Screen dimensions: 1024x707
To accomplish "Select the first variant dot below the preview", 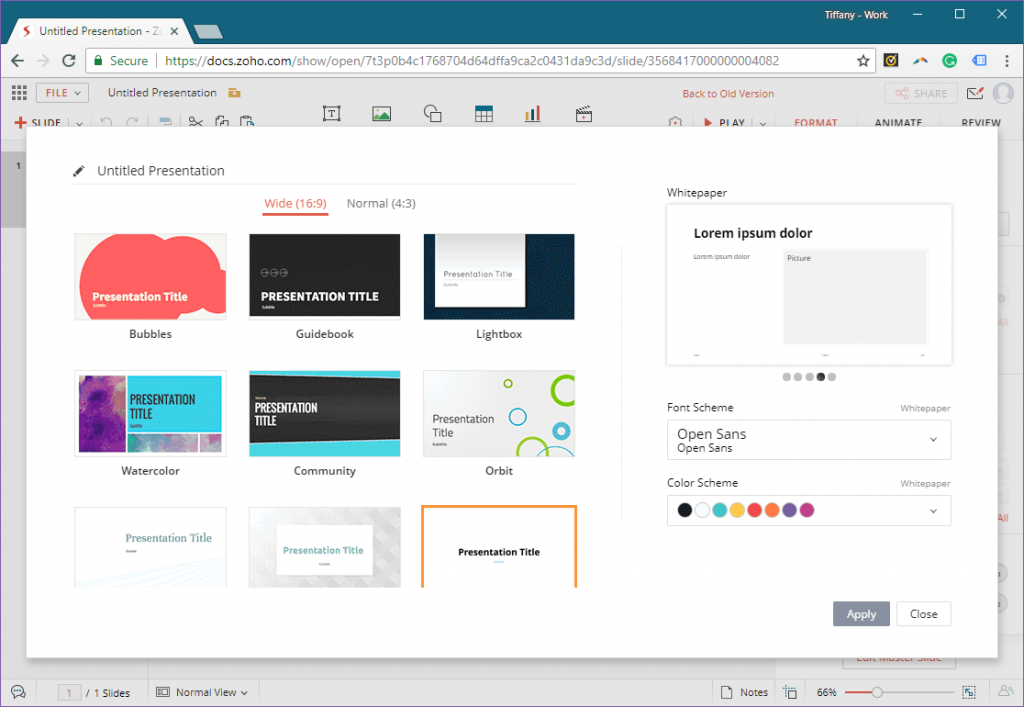I will 785,377.
